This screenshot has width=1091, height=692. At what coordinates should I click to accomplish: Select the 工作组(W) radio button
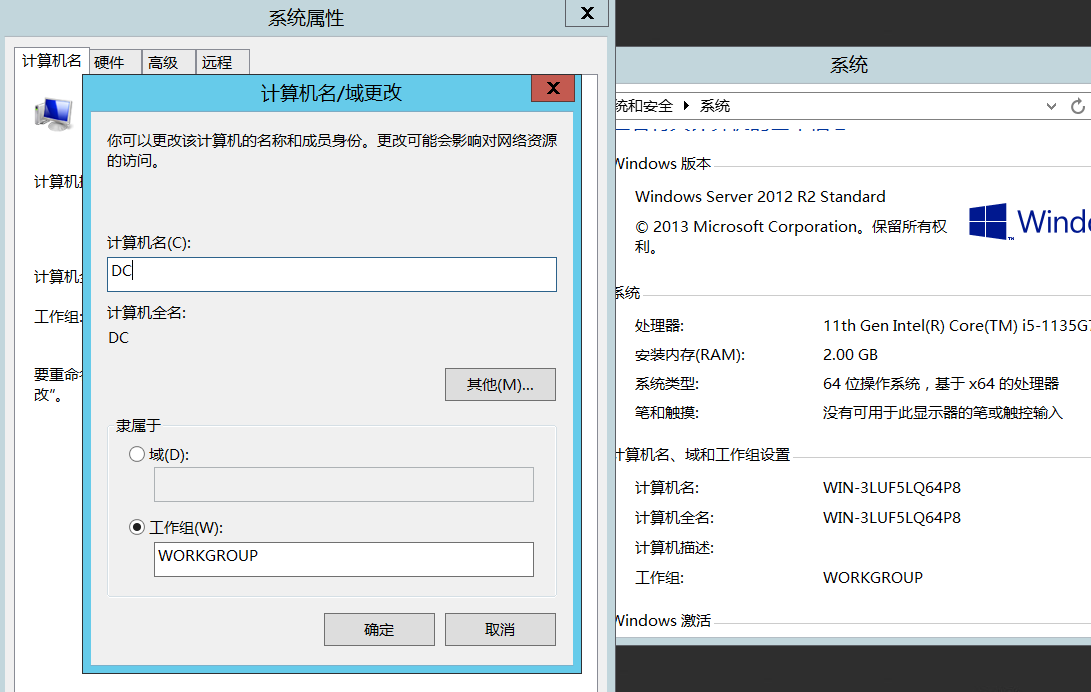(x=138, y=527)
